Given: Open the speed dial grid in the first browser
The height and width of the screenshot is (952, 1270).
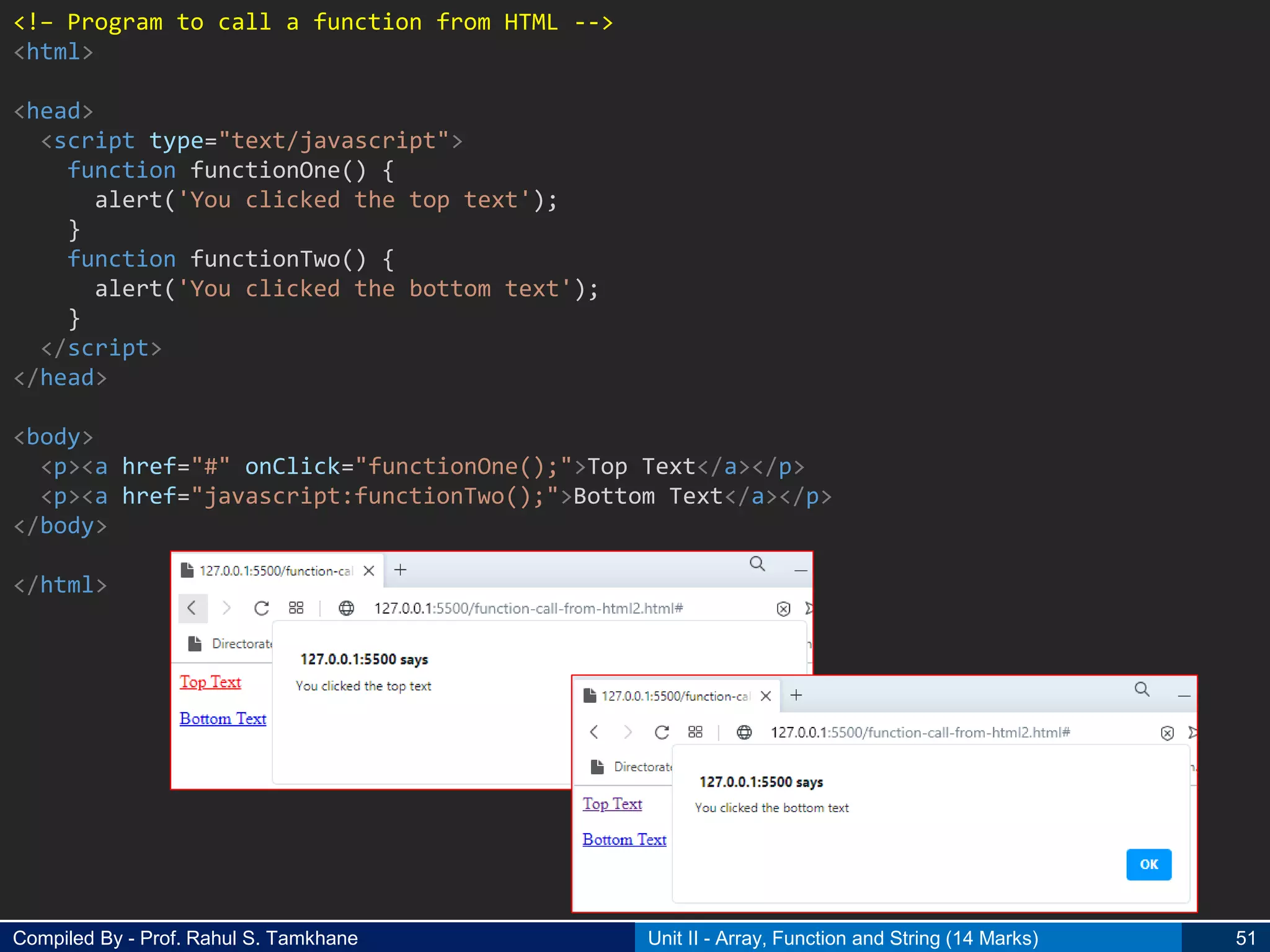Looking at the screenshot, I should coord(296,608).
